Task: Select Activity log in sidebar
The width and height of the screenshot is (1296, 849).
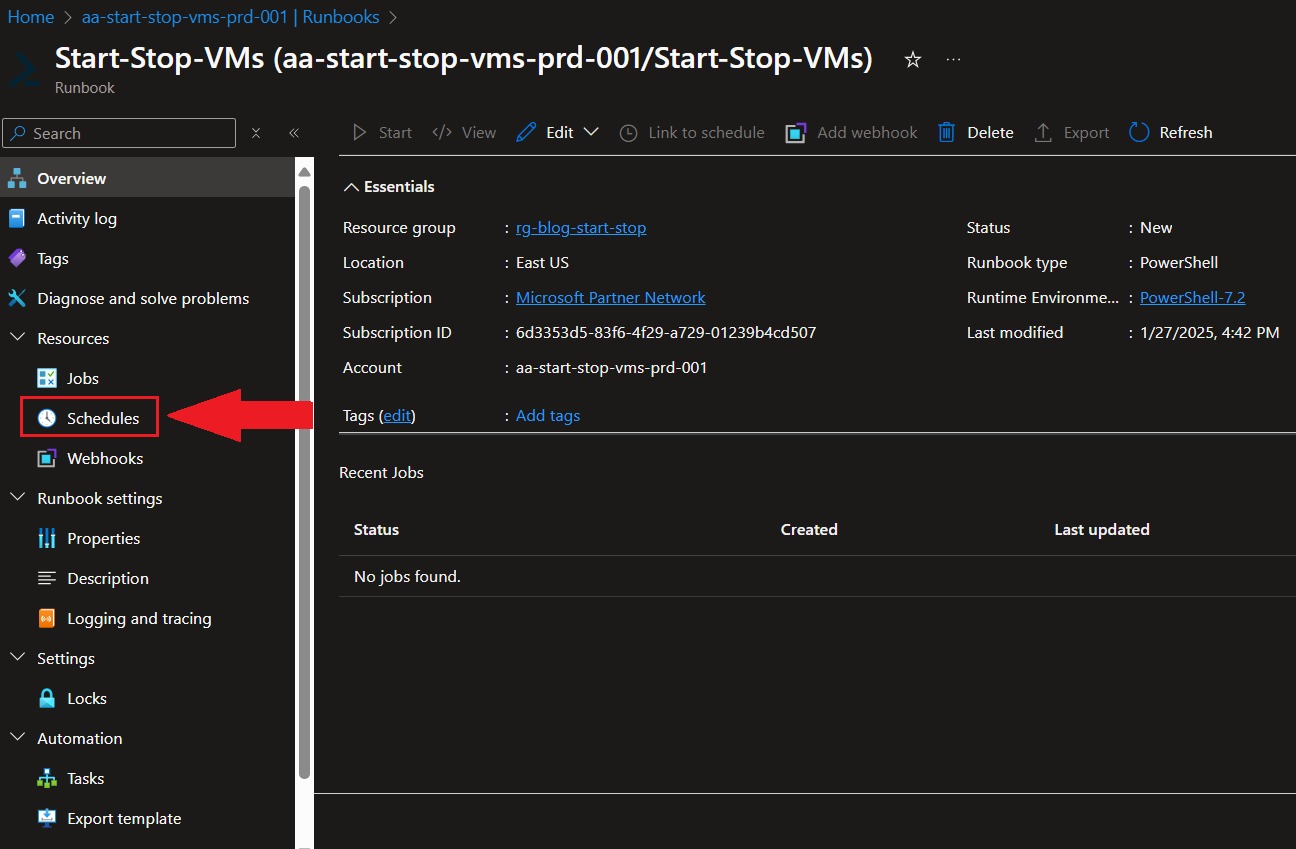Action: pyautogui.click(x=76, y=218)
